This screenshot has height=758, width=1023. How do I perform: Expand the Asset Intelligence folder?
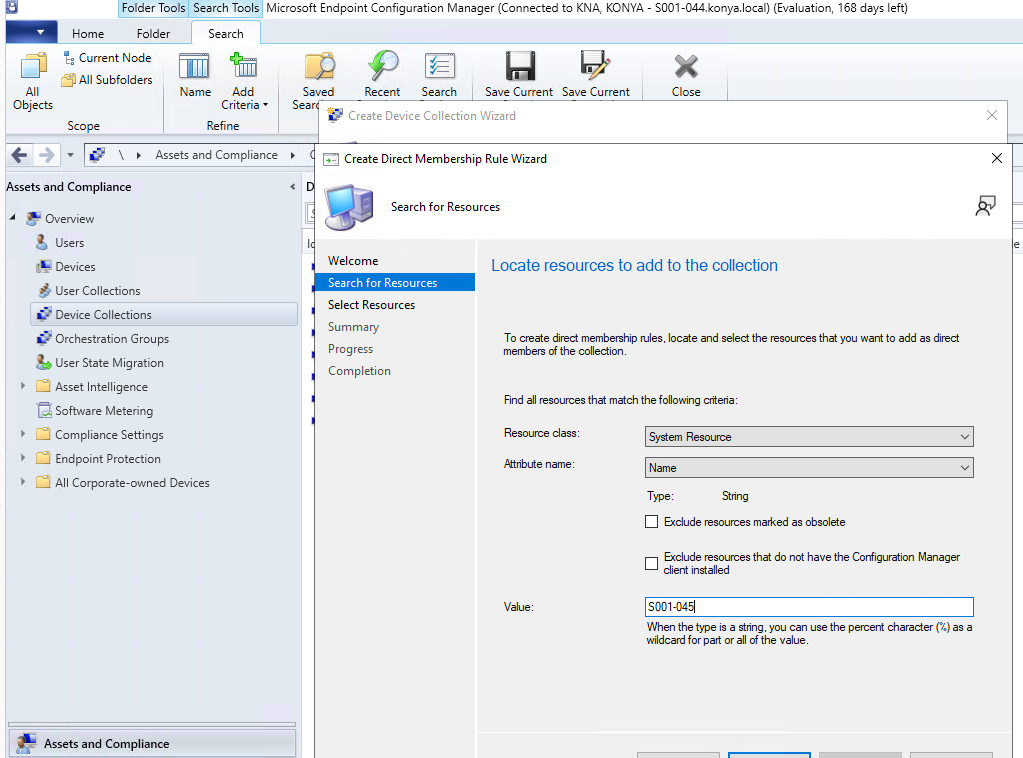click(x=23, y=386)
